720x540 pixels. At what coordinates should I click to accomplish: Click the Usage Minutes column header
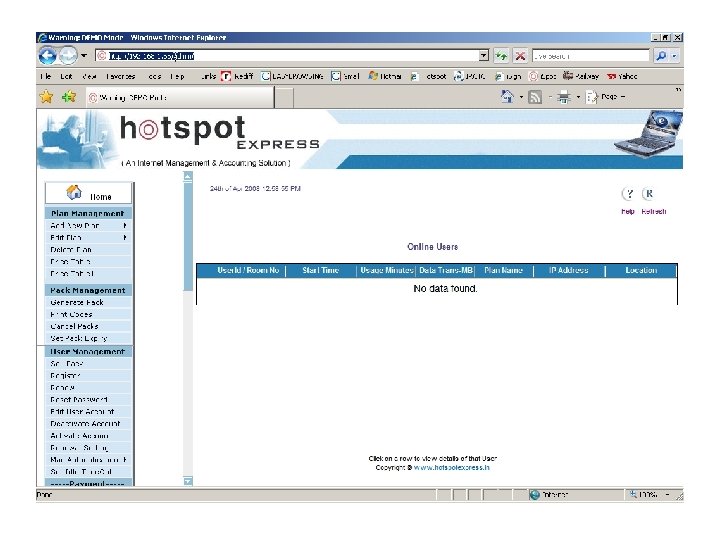pyautogui.click(x=387, y=270)
